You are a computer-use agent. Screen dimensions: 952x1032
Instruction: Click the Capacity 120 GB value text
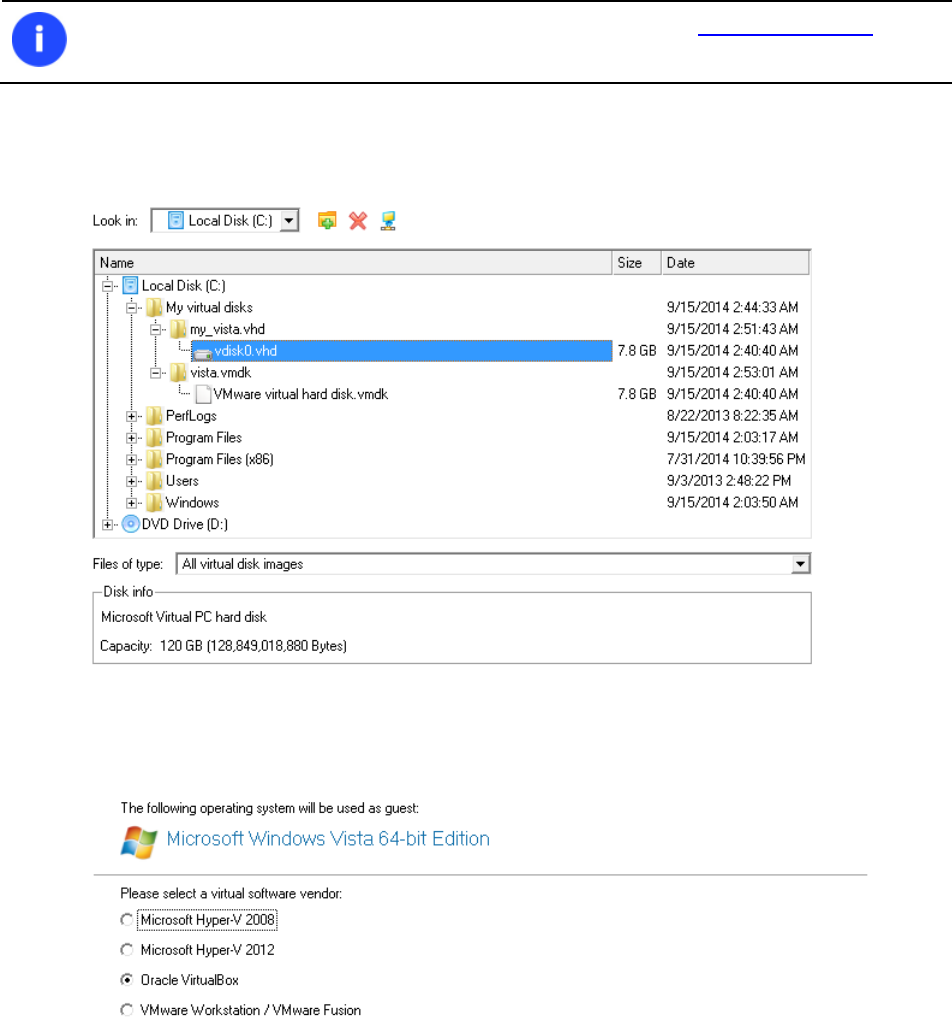(253, 646)
